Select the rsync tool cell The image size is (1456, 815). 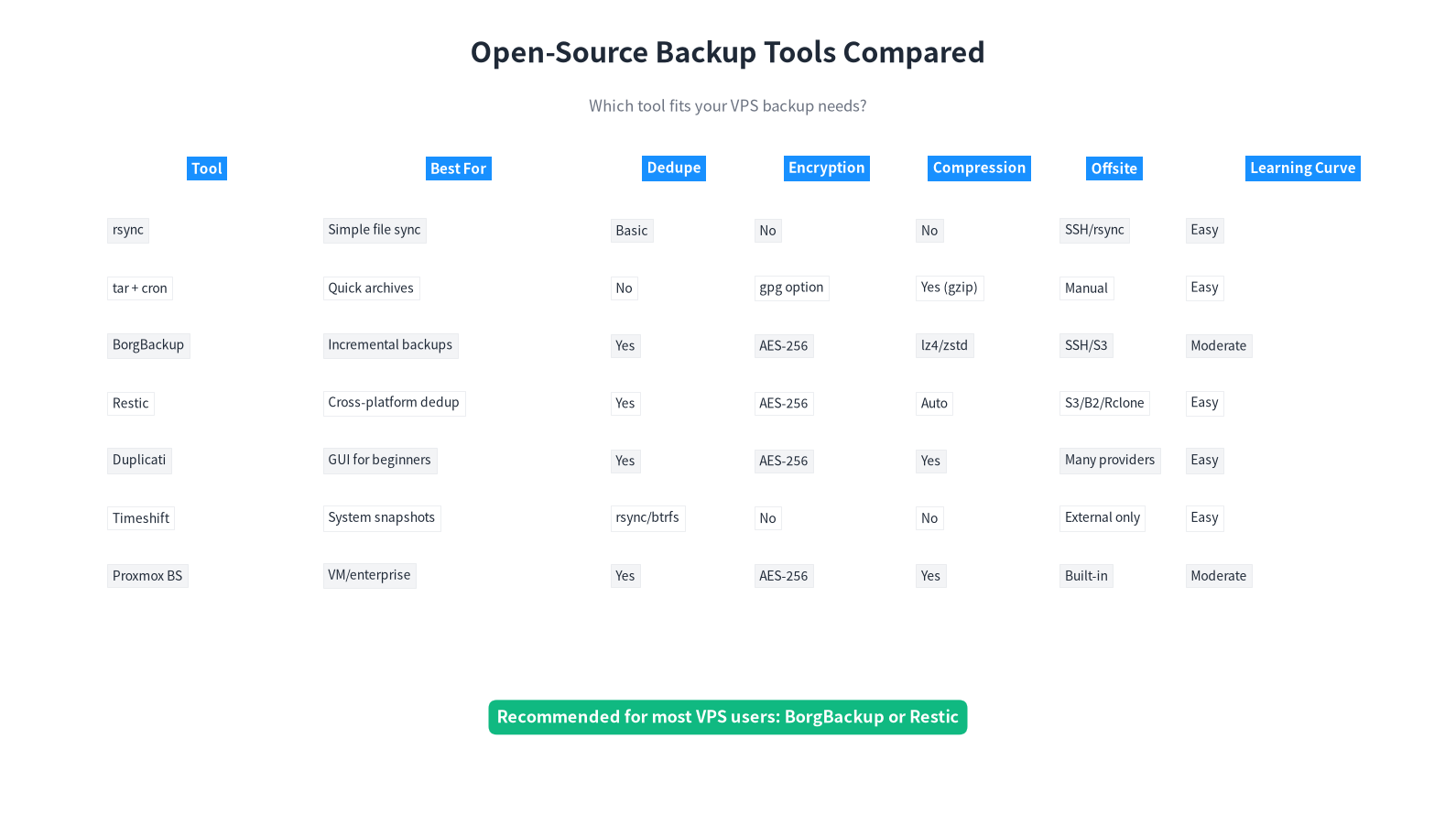(128, 230)
